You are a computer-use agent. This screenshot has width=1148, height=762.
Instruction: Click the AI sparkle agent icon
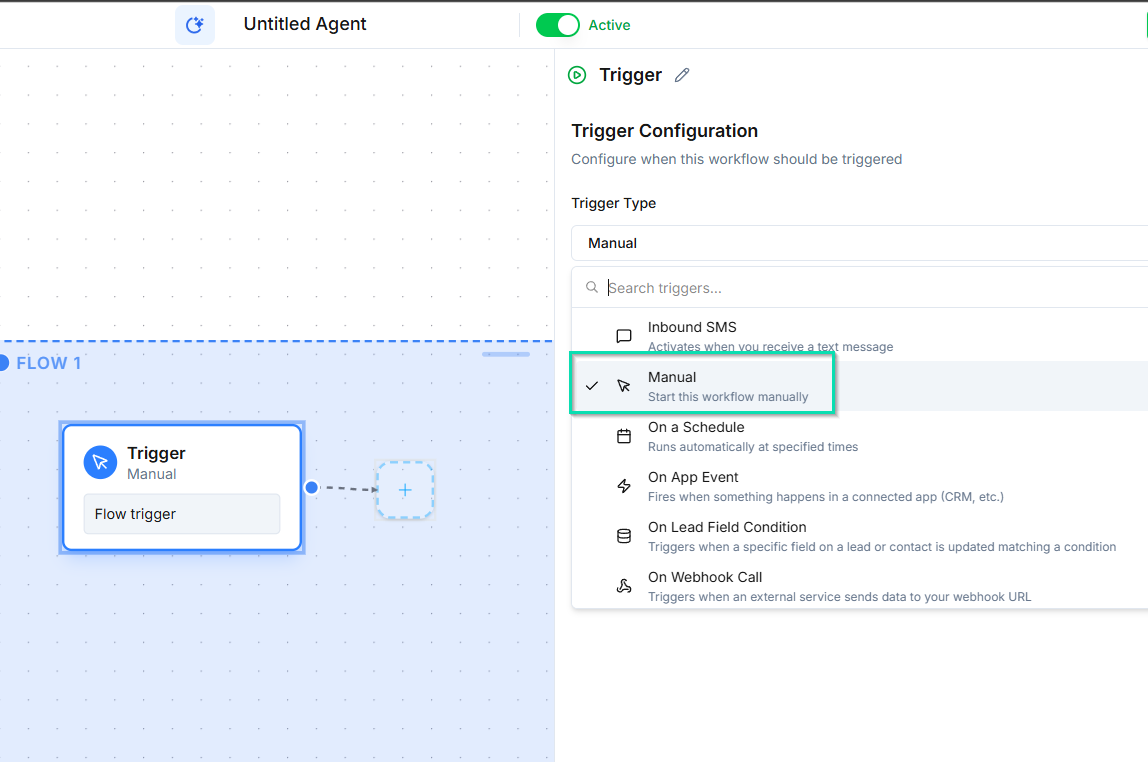pos(195,25)
